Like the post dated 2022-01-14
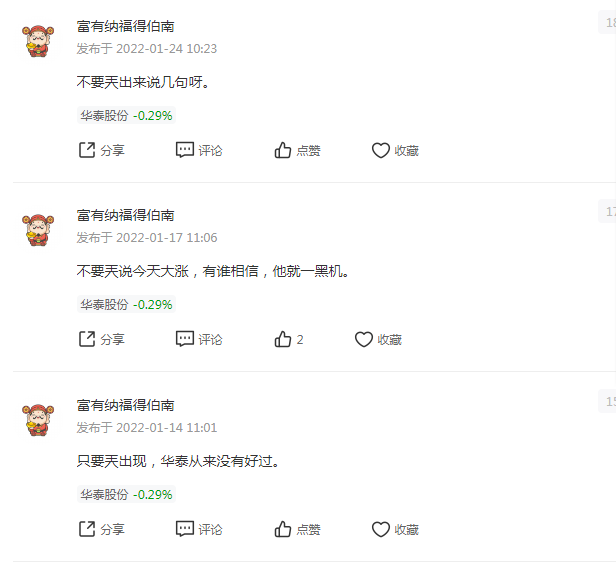 click(x=297, y=529)
